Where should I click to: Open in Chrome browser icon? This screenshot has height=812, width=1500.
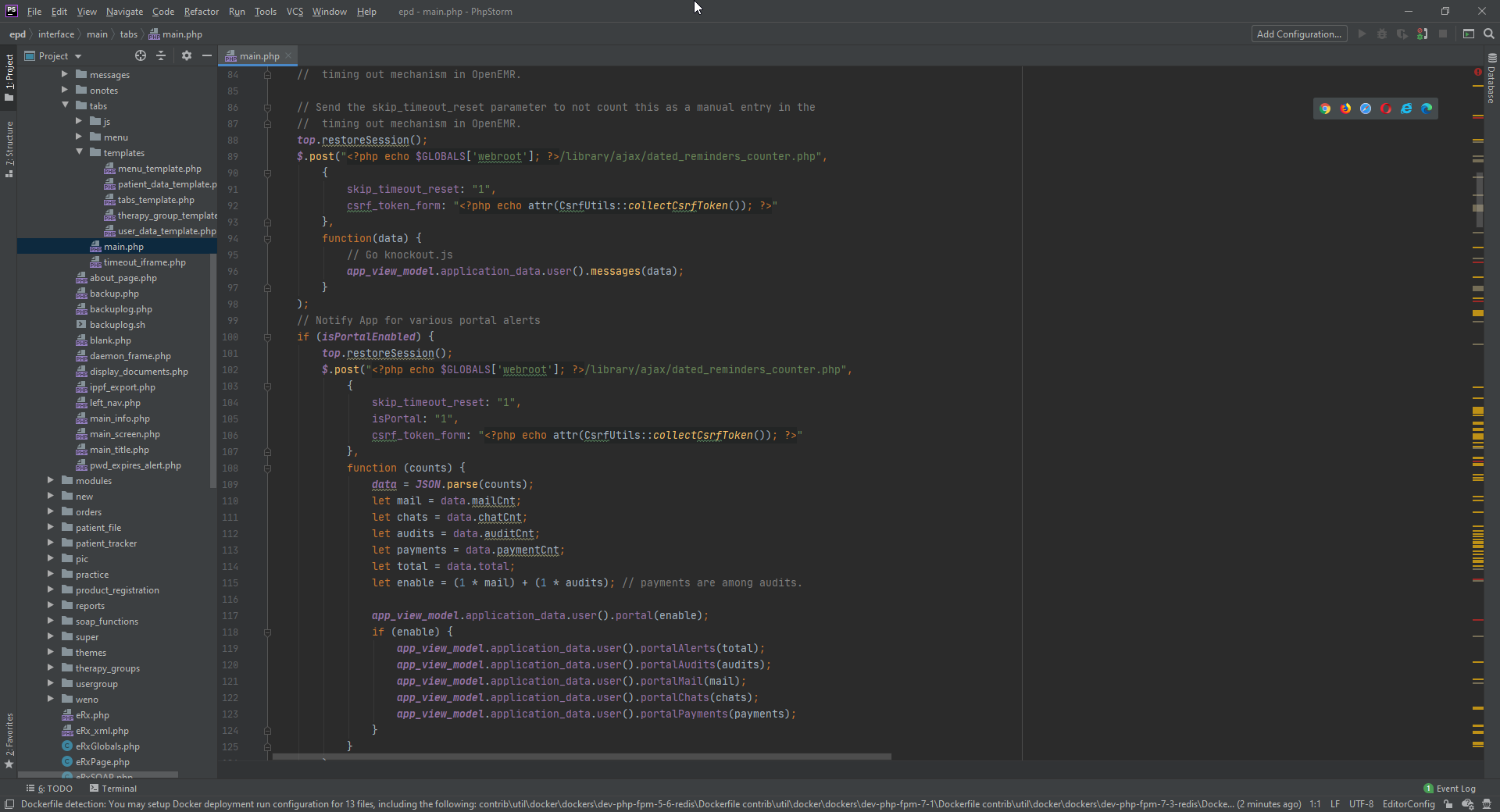pyautogui.click(x=1325, y=109)
